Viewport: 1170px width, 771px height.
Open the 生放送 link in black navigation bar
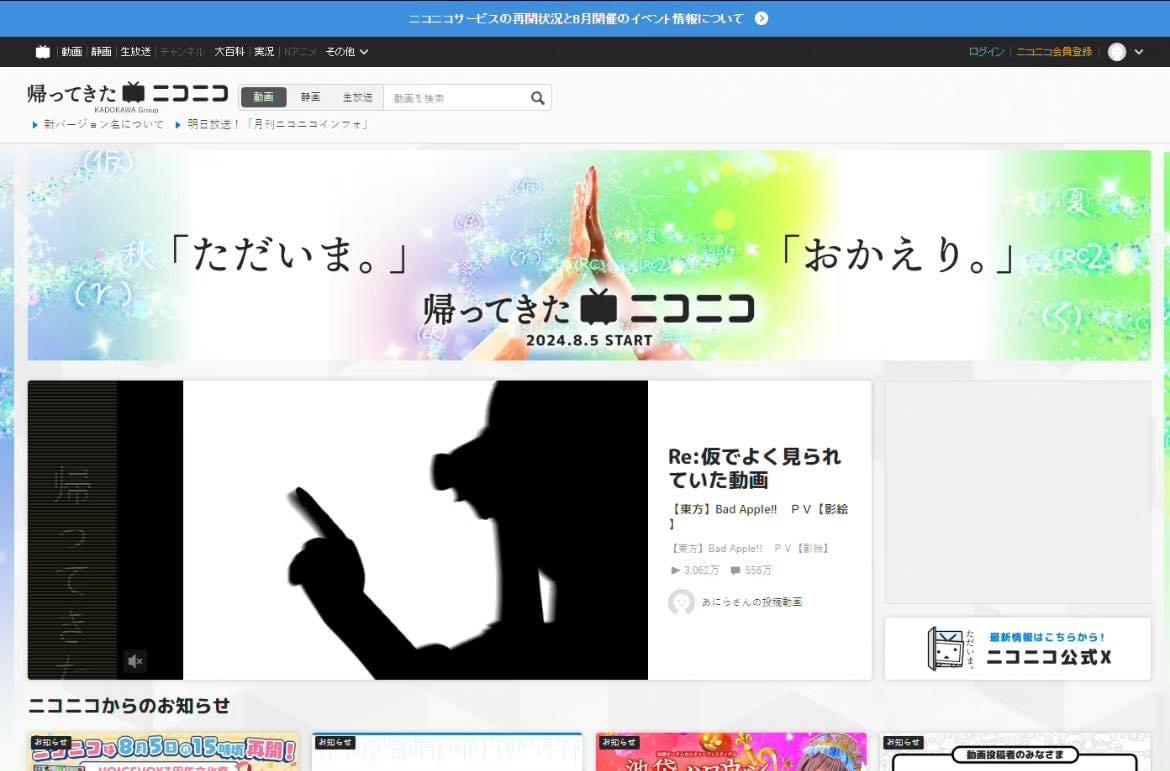pyautogui.click(x=136, y=51)
